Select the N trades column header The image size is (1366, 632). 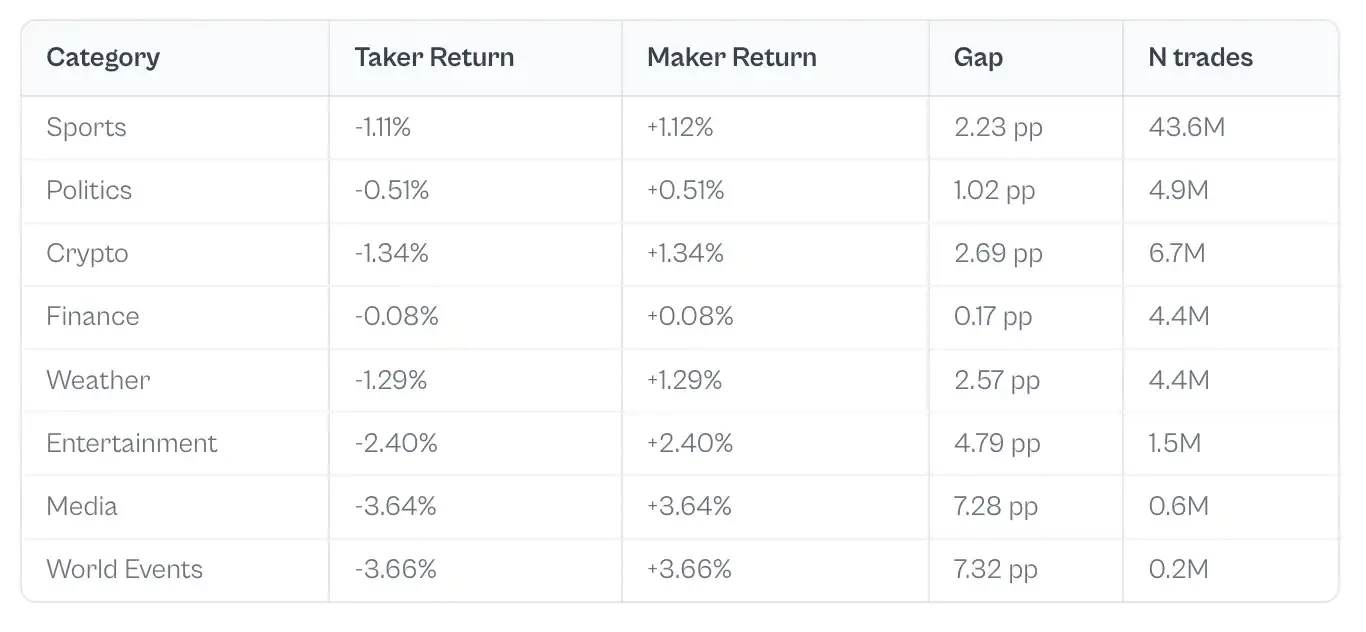pos(1200,57)
